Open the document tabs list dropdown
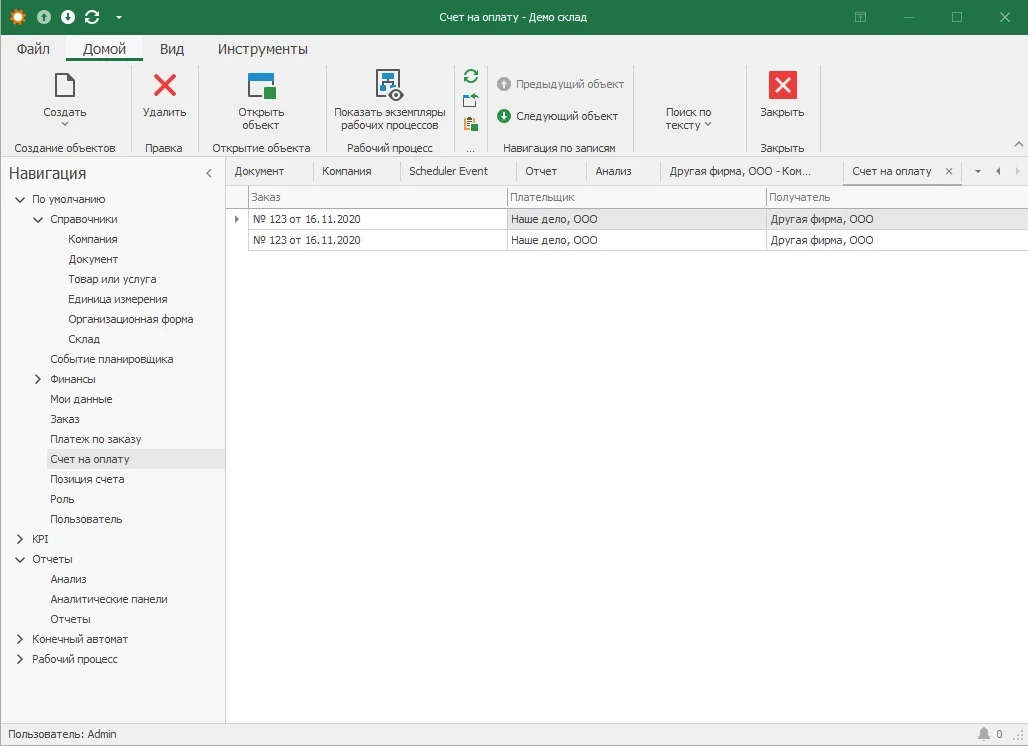Viewport: 1028px width, 746px height. pos(978,171)
